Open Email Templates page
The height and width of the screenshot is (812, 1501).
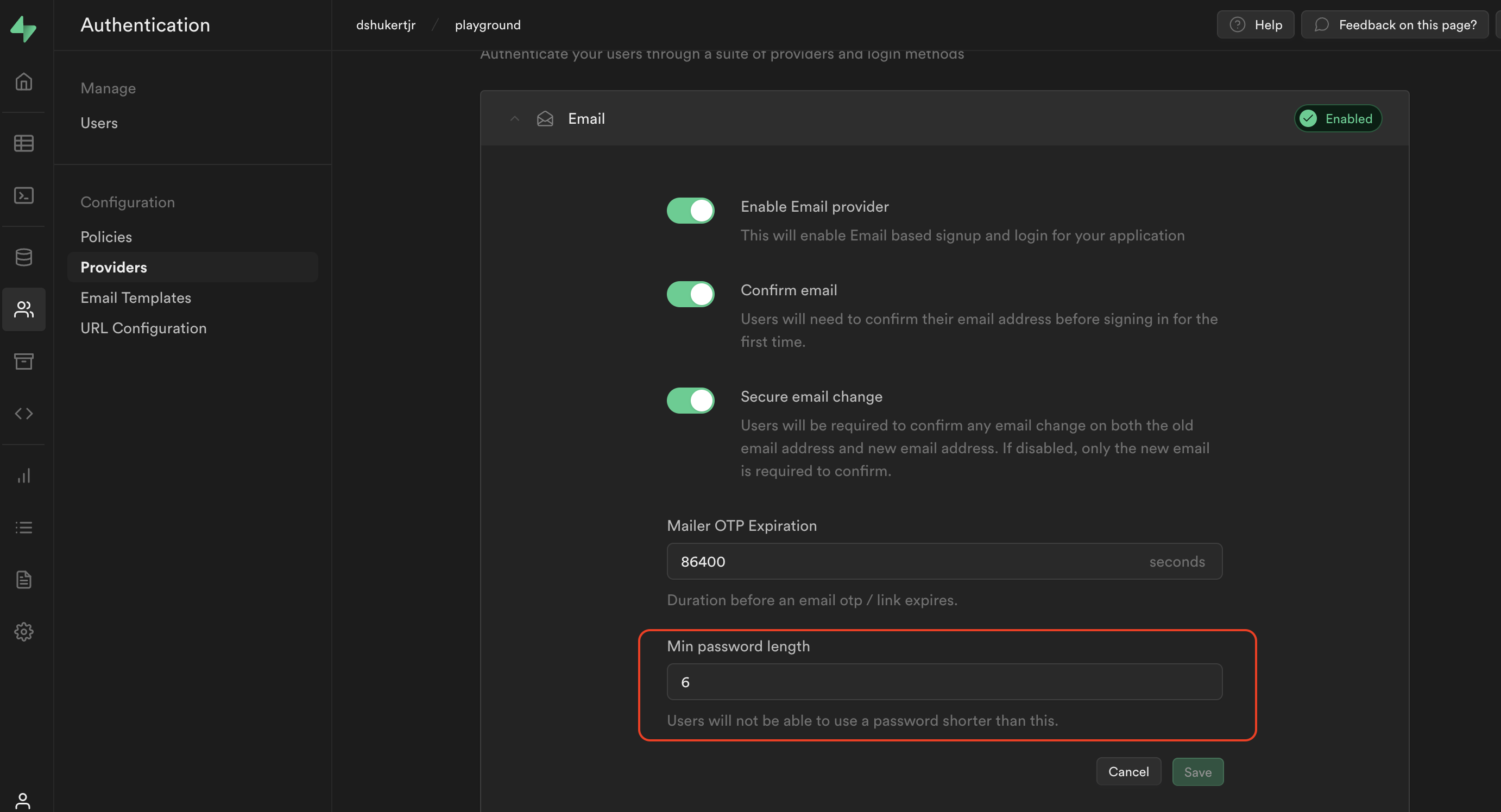pyautogui.click(x=136, y=297)
